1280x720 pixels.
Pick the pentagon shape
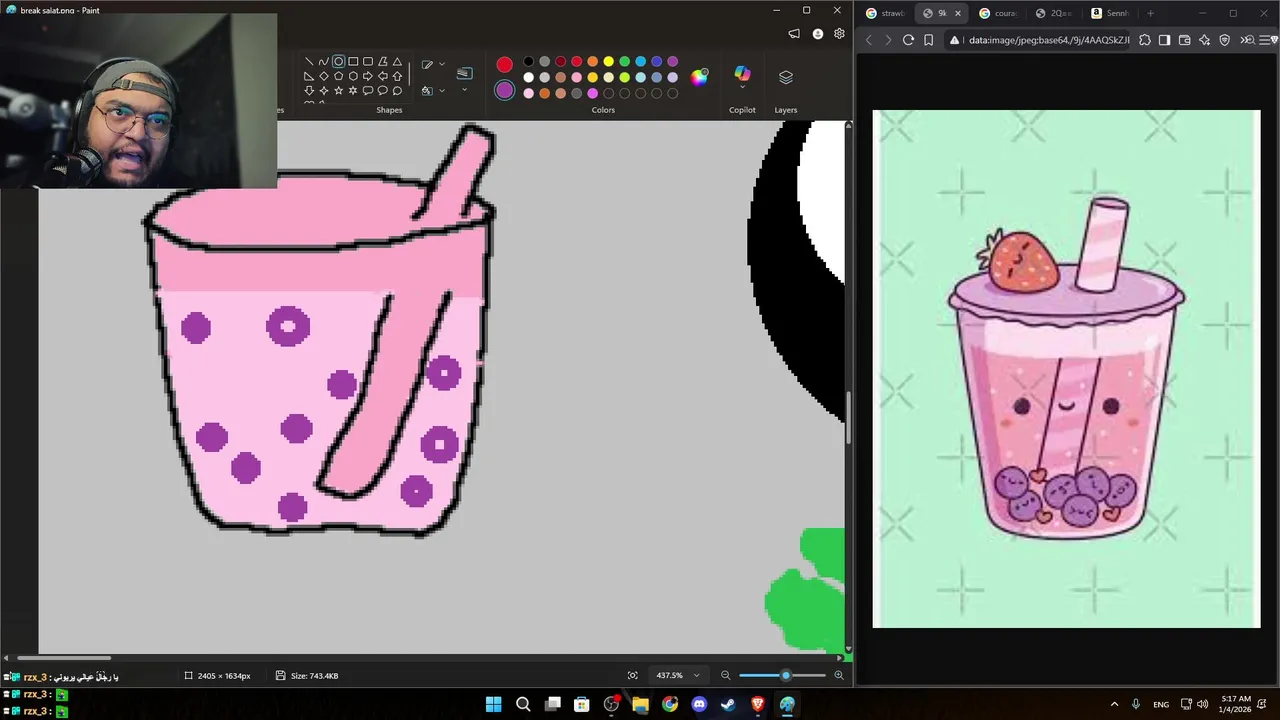point(338,76)
